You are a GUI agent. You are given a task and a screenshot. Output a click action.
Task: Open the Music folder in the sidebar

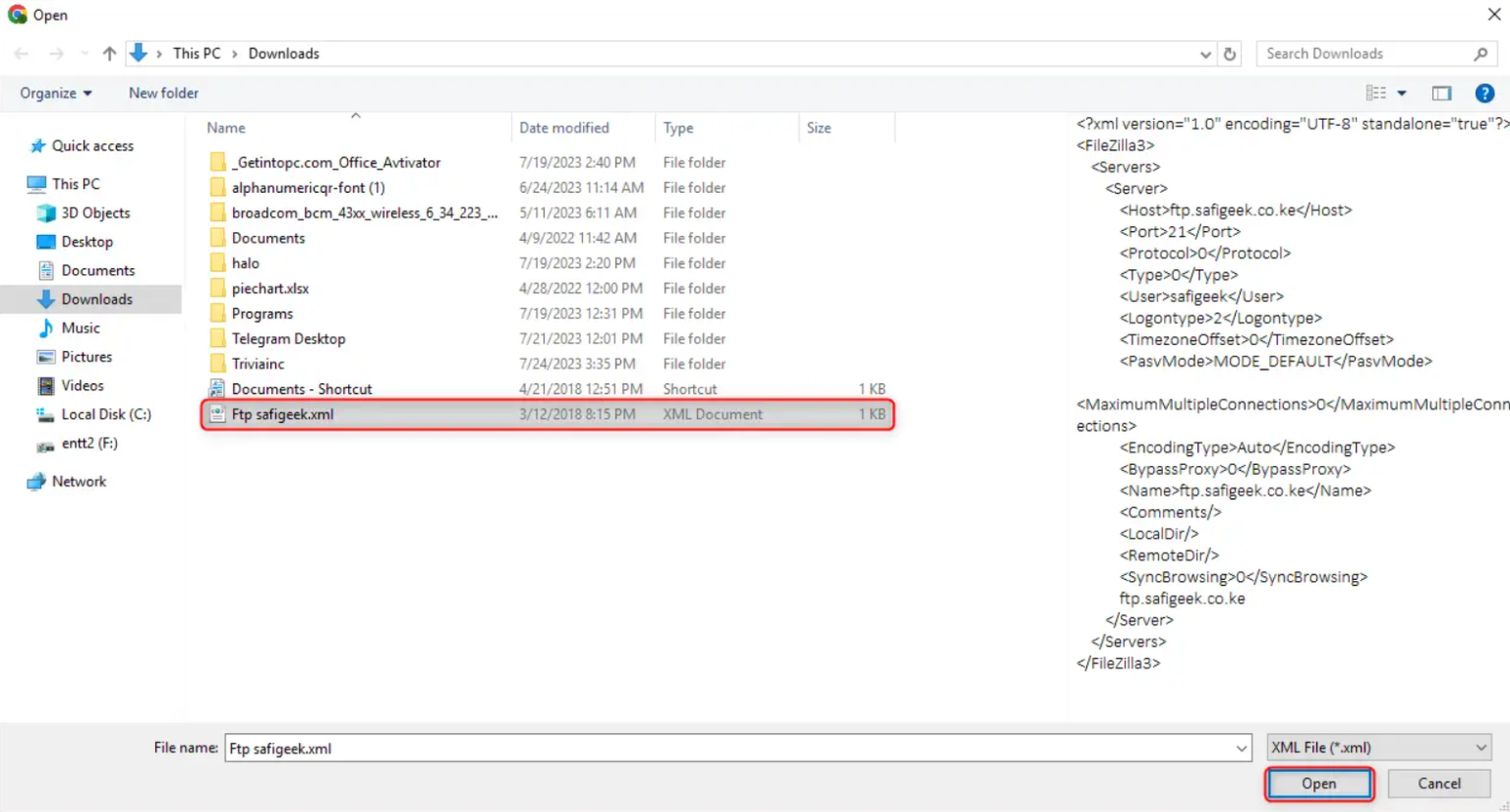82,327
